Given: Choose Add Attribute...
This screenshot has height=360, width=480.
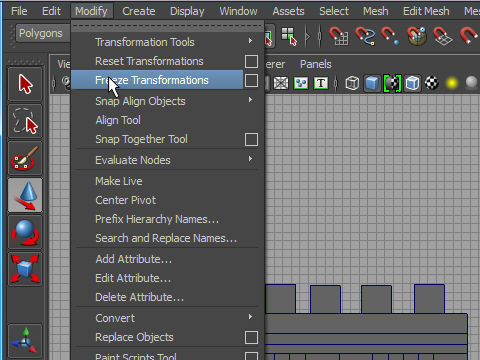Looking at the screenshot, I should click(x=133, y=259).
